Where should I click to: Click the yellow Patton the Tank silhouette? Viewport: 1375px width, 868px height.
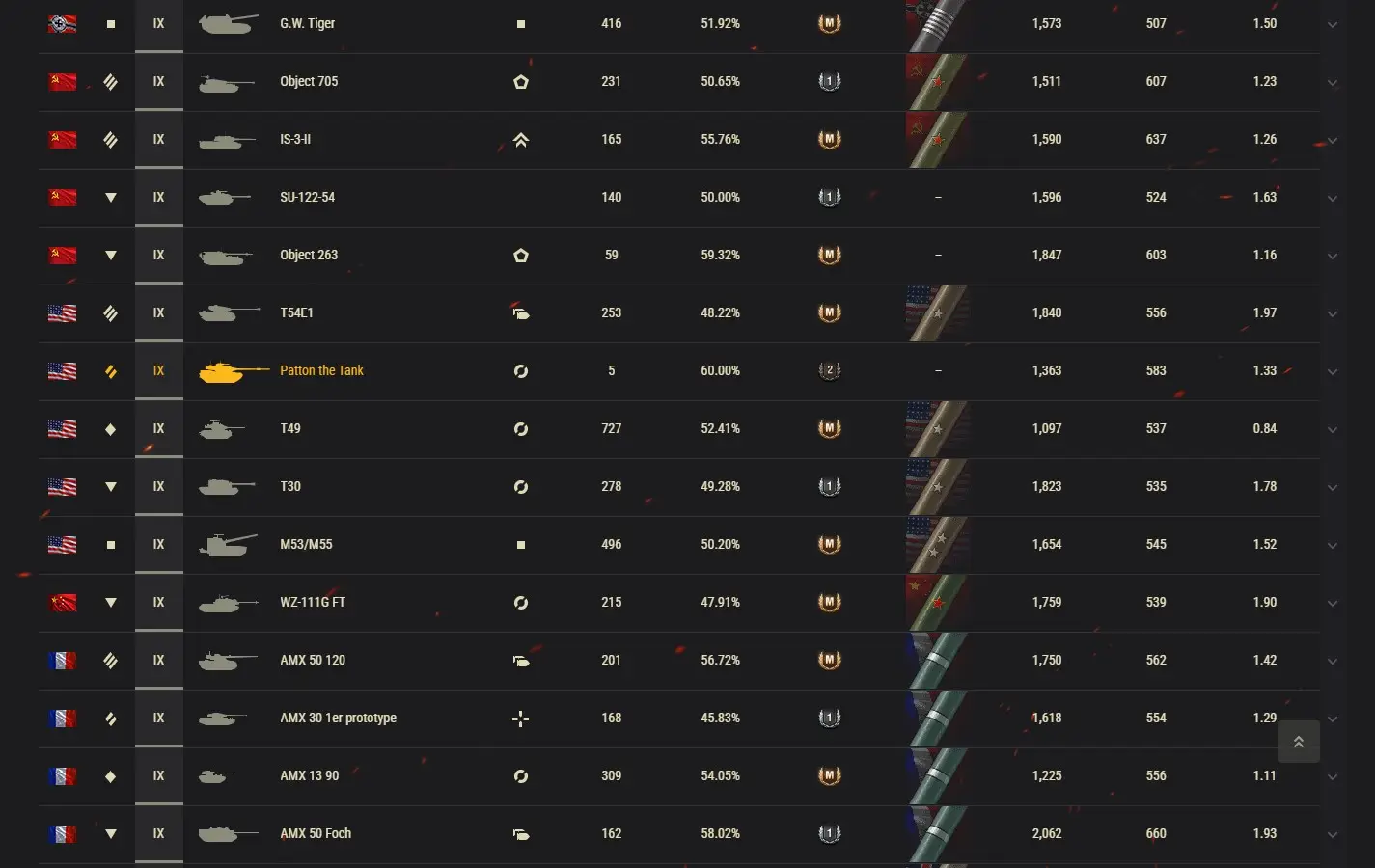tap(232, 371)
